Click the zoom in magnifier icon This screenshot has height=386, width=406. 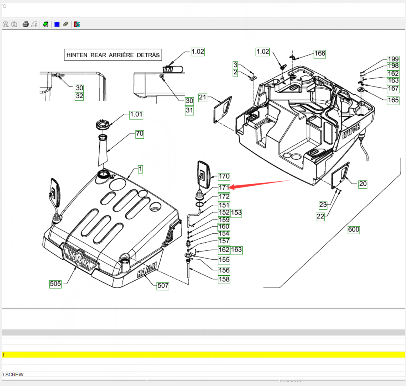click(6, 24)
